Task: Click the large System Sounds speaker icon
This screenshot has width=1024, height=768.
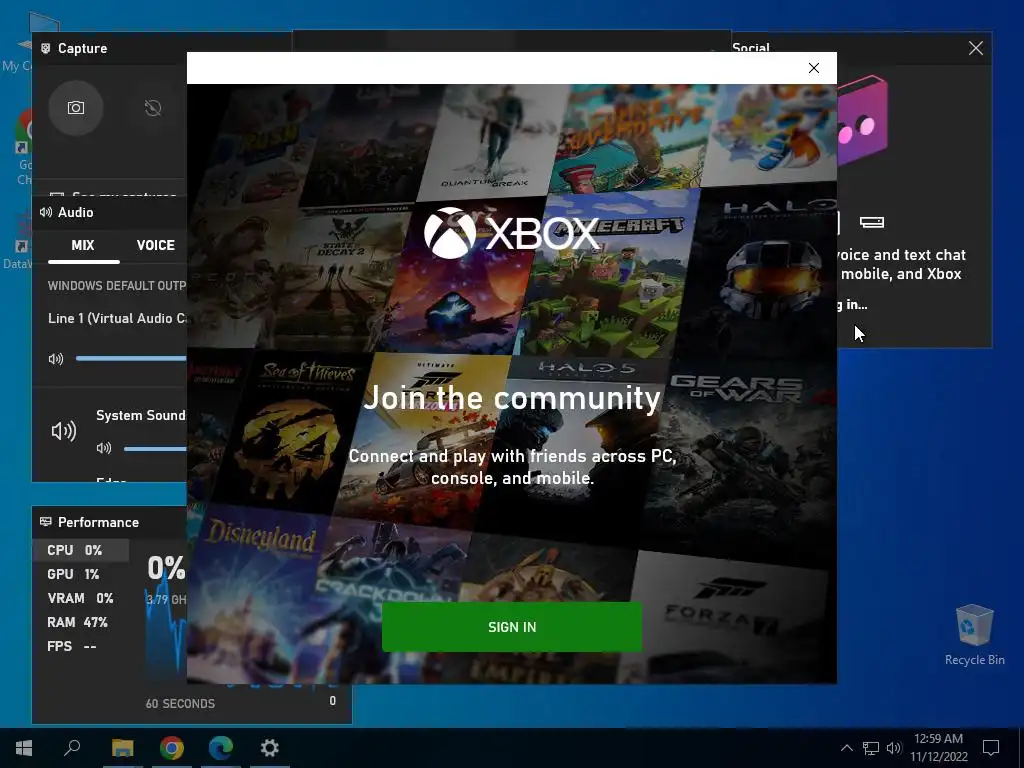Action: tap(63, 431)
